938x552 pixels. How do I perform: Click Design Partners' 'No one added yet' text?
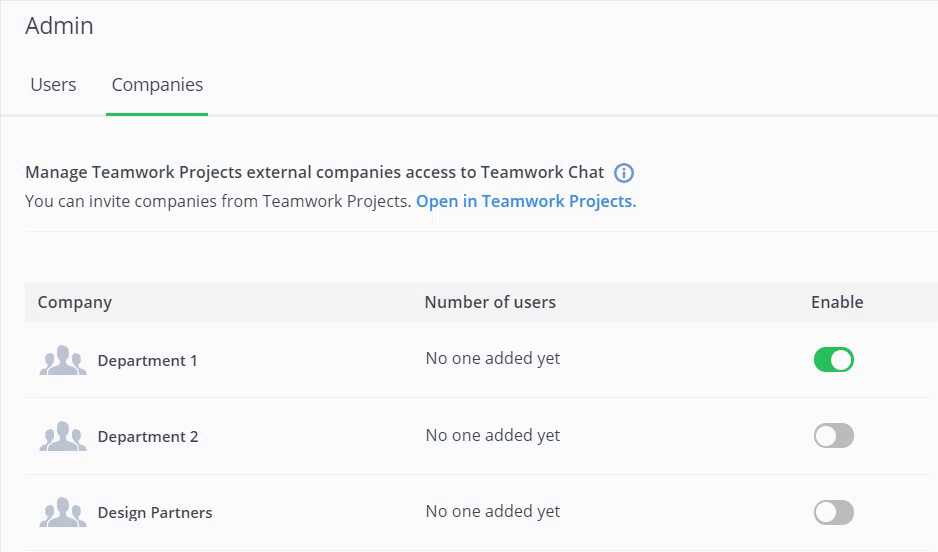[x=492, y=511]
